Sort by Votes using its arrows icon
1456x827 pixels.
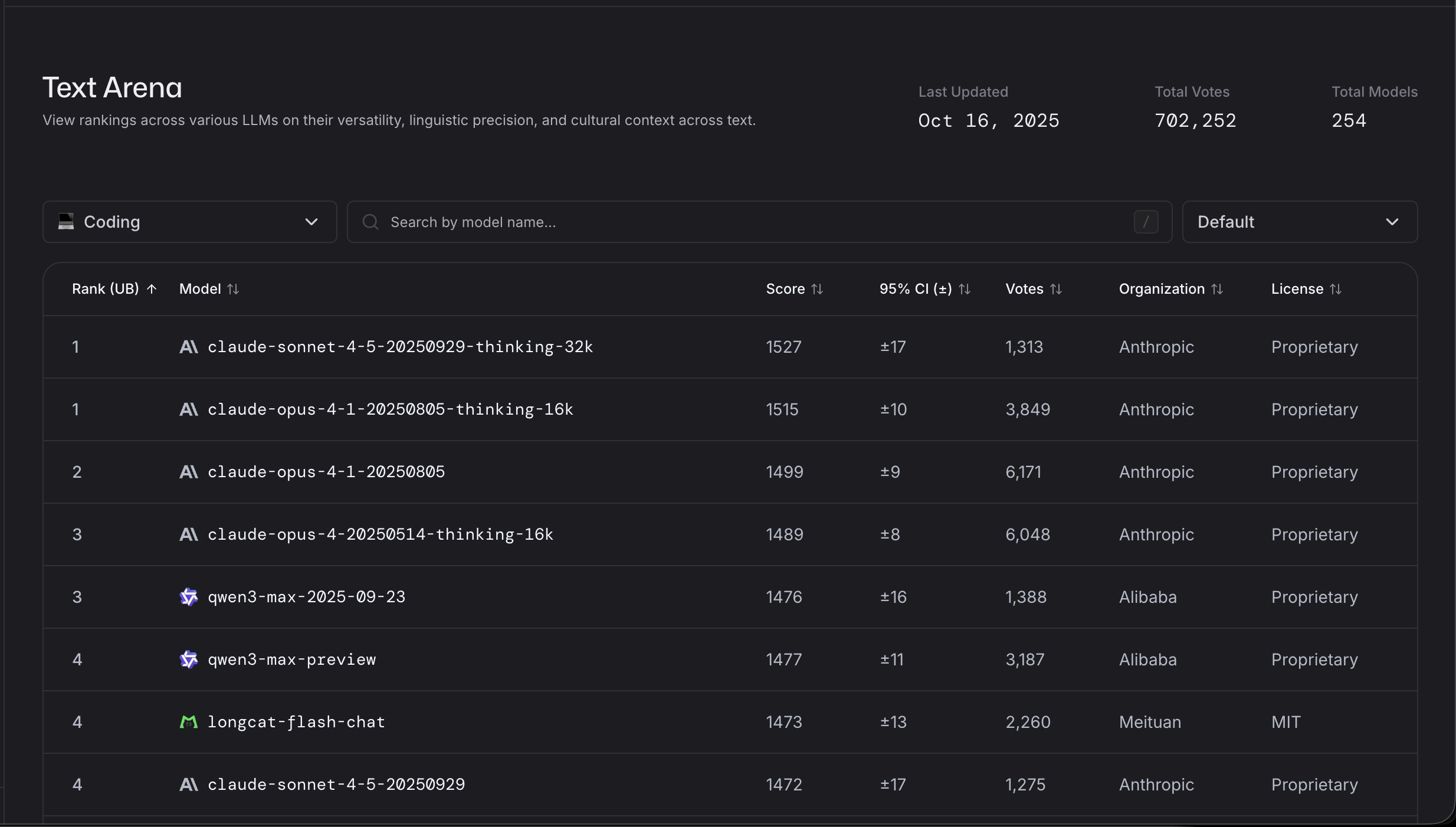click(x=1056, y=289)
